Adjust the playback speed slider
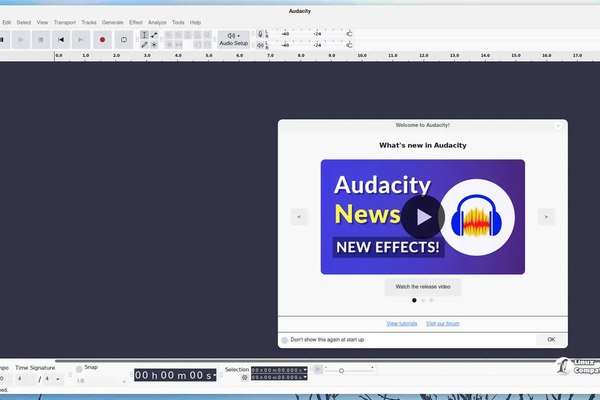Viewport: 600px width, 400px height. (x=341, y=371)
